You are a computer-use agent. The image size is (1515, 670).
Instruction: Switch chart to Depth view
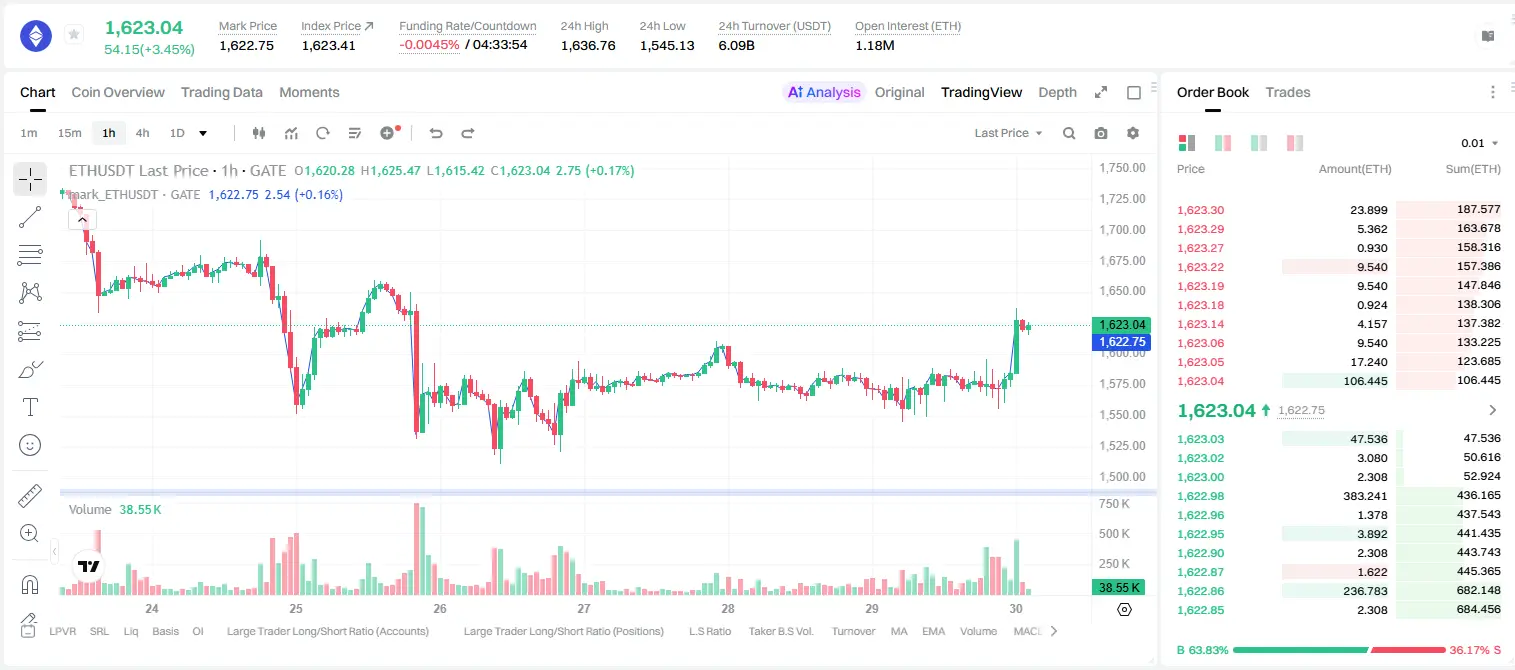click(1057, 92)
